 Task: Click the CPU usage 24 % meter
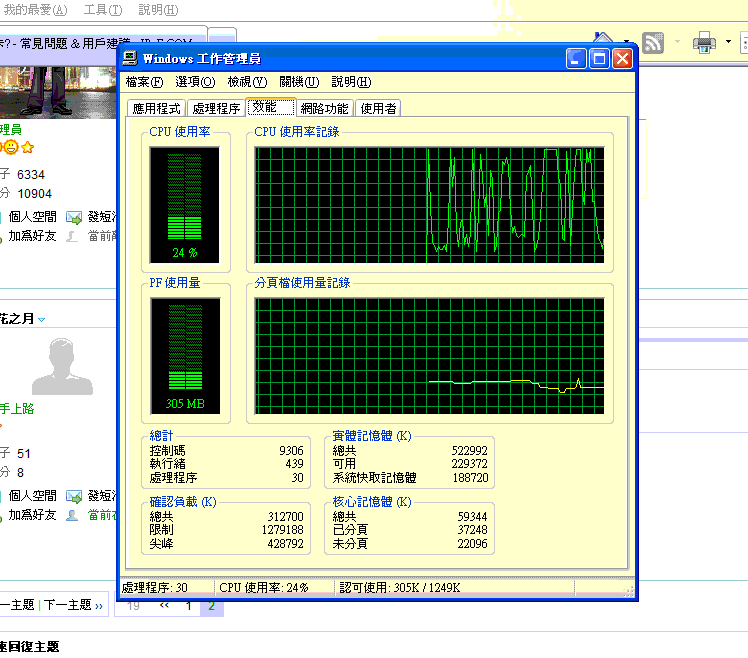click(185, 205)
